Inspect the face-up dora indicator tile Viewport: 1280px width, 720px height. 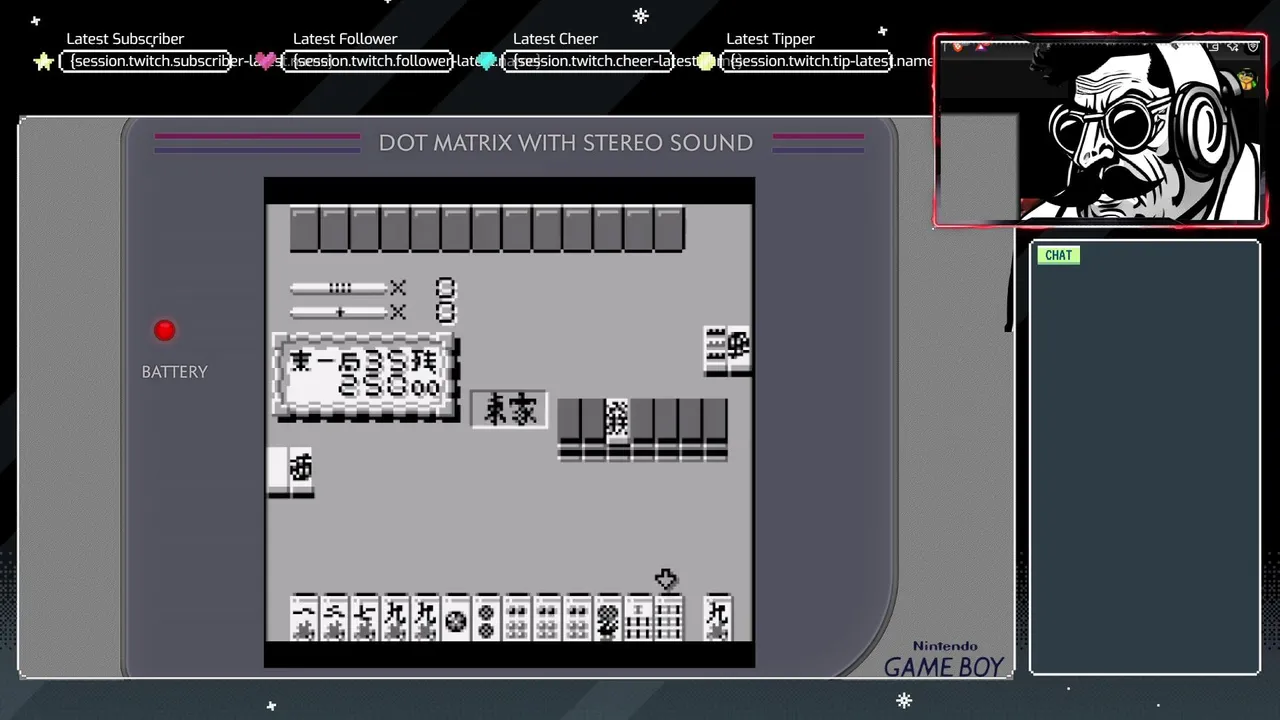coord(618,420)
